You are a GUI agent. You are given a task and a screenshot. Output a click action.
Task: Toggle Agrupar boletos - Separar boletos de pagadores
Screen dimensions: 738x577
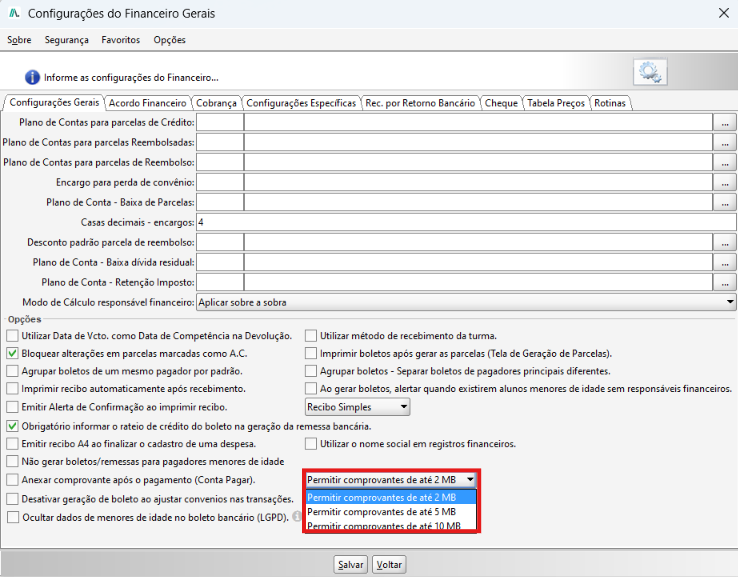[311, 371]
